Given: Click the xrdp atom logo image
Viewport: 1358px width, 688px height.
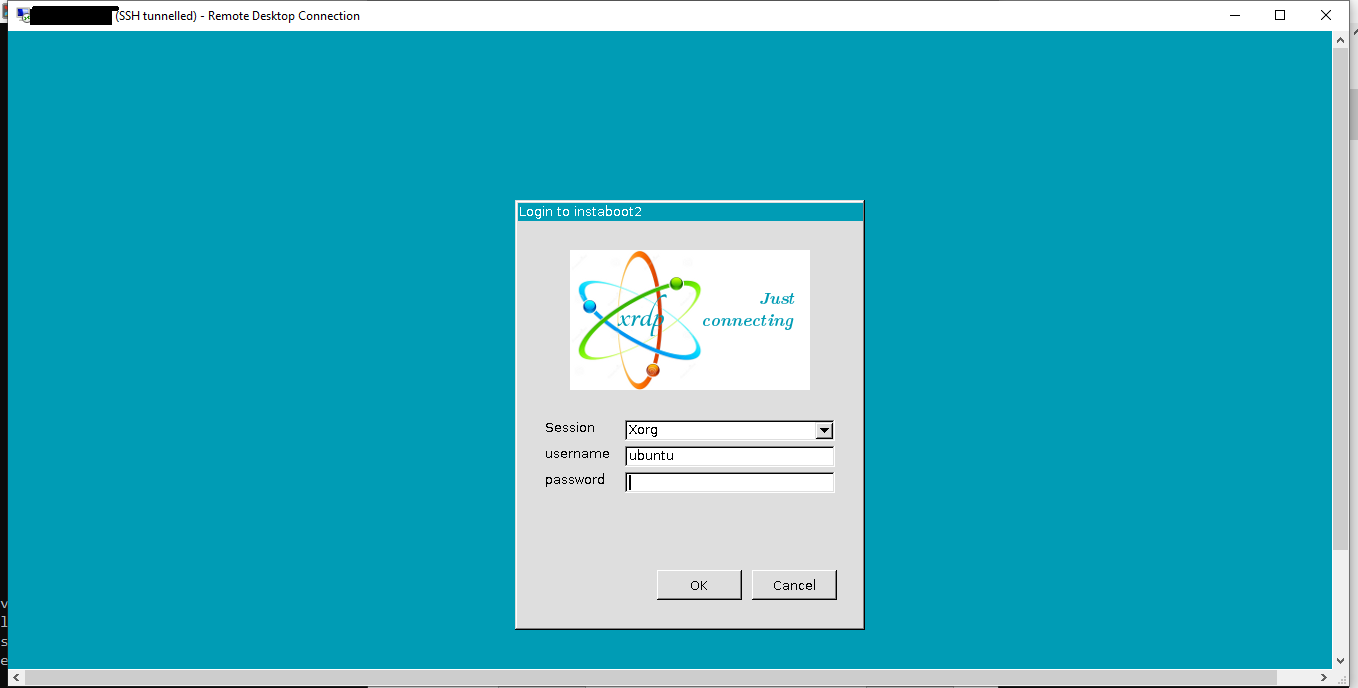Looking at the screenshot, I should pyautogui.click(x=640, y=320).
